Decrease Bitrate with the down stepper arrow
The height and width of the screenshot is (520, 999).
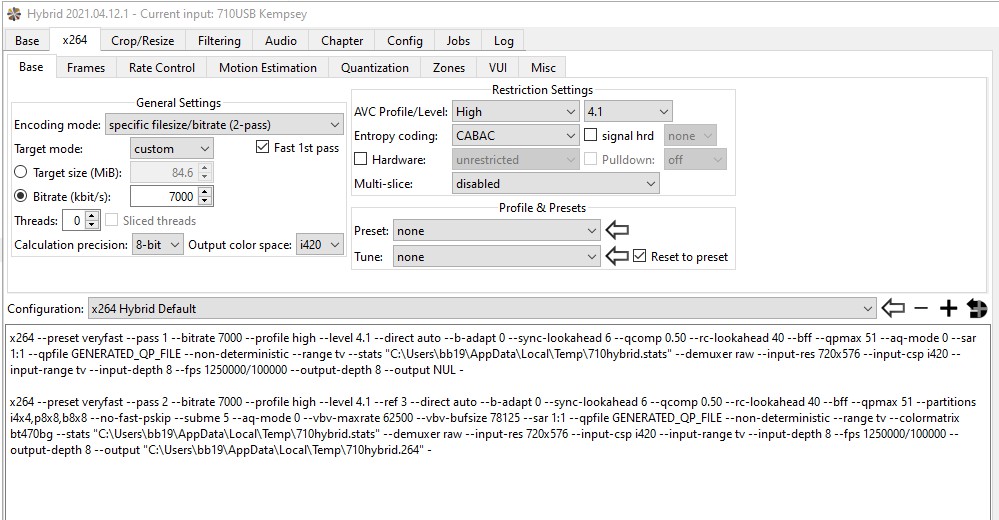205,201
